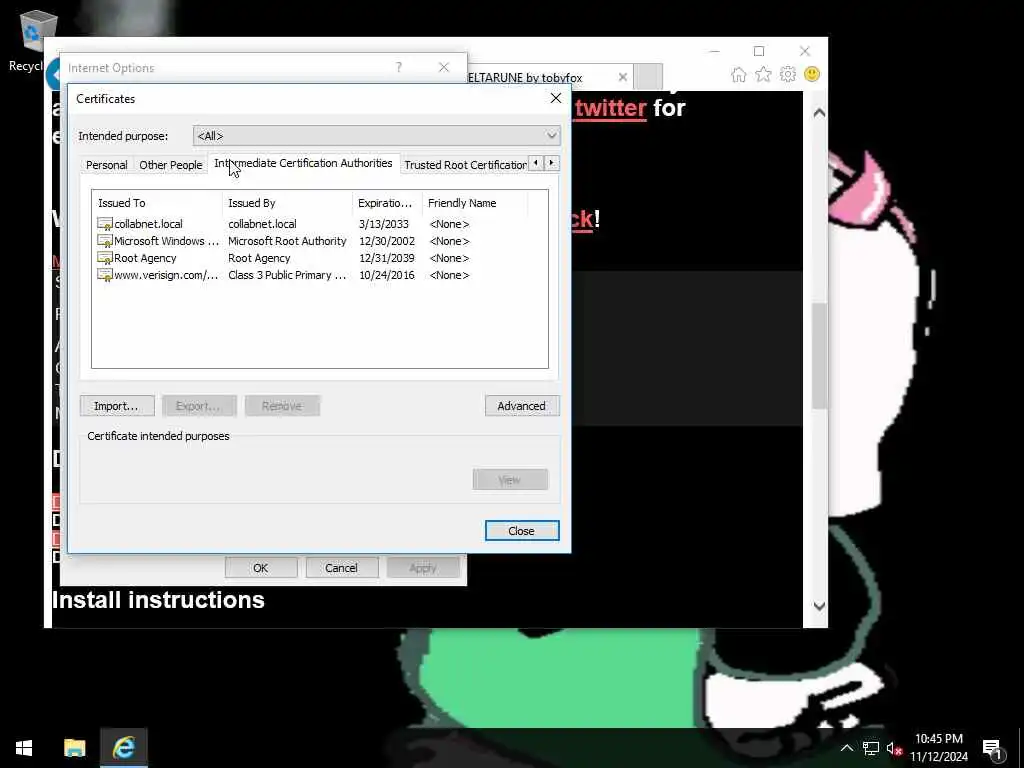Select the www.verisign.com certificate icon
Screen dimensions: 1024x768
click(x=104, y=275)
